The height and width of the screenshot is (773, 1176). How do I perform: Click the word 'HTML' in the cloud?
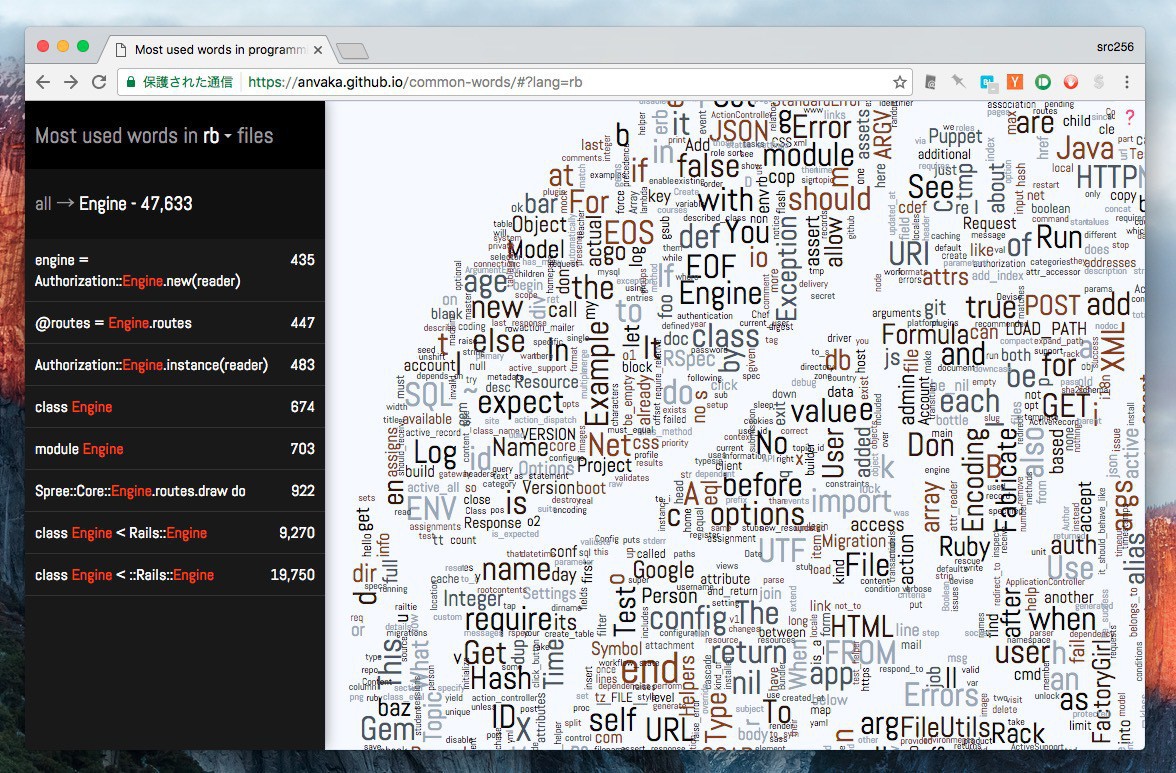coord(862,626)
